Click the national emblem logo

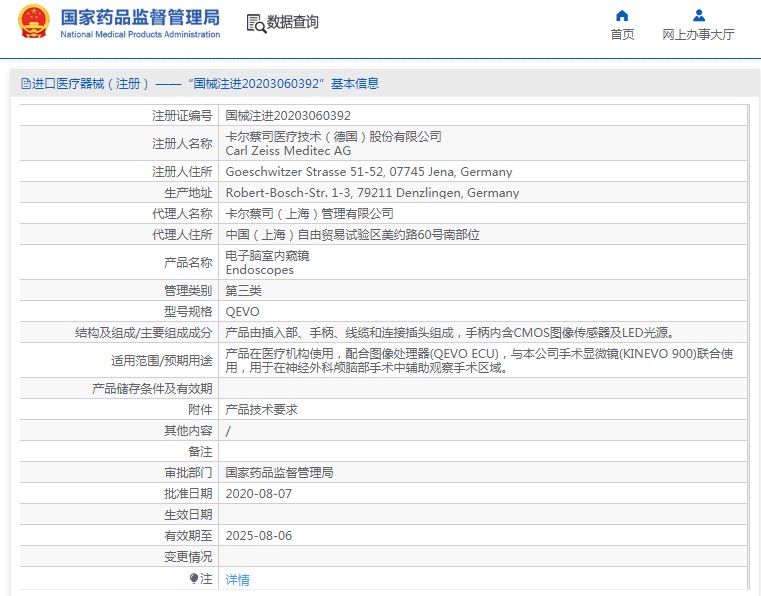click(x=33, y=22)
